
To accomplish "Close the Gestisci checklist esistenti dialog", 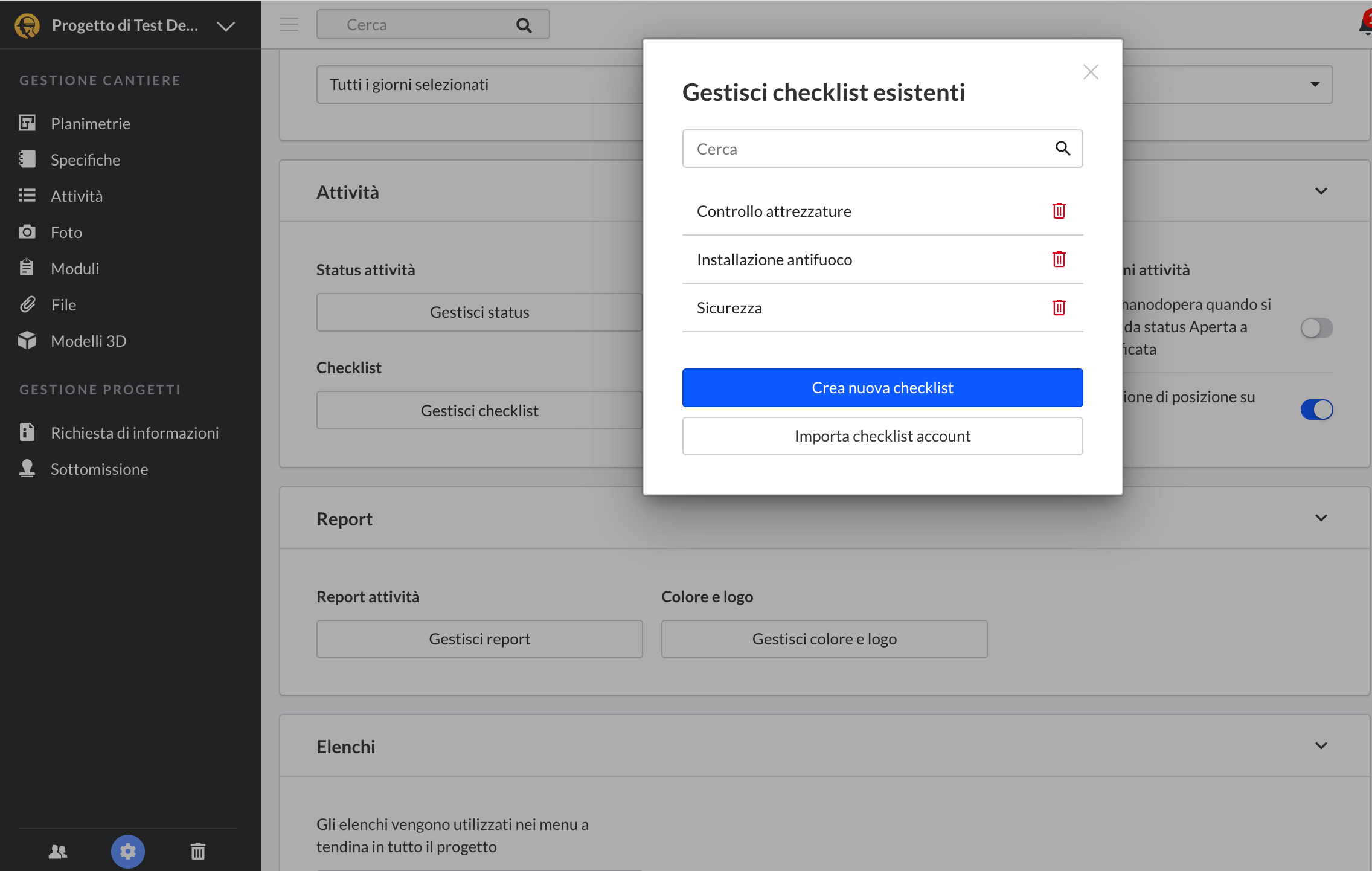I will 1091,72.
